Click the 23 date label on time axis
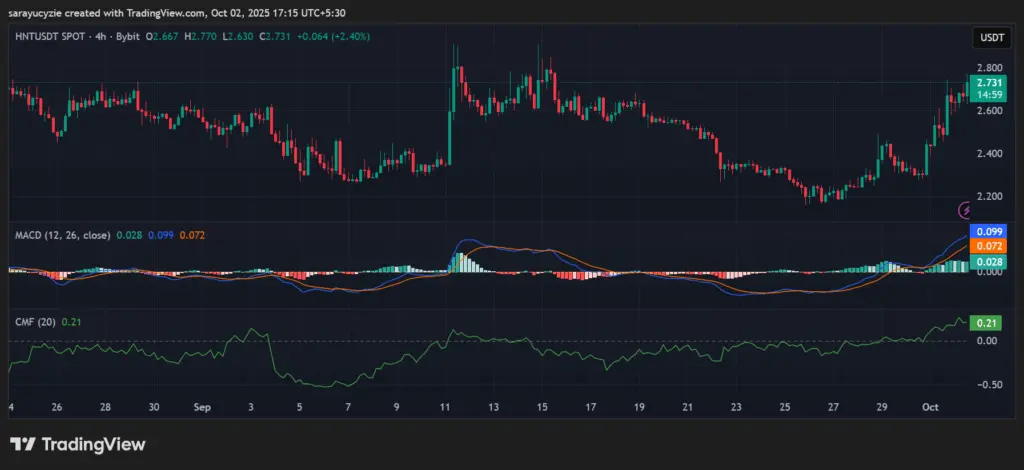 736,407
